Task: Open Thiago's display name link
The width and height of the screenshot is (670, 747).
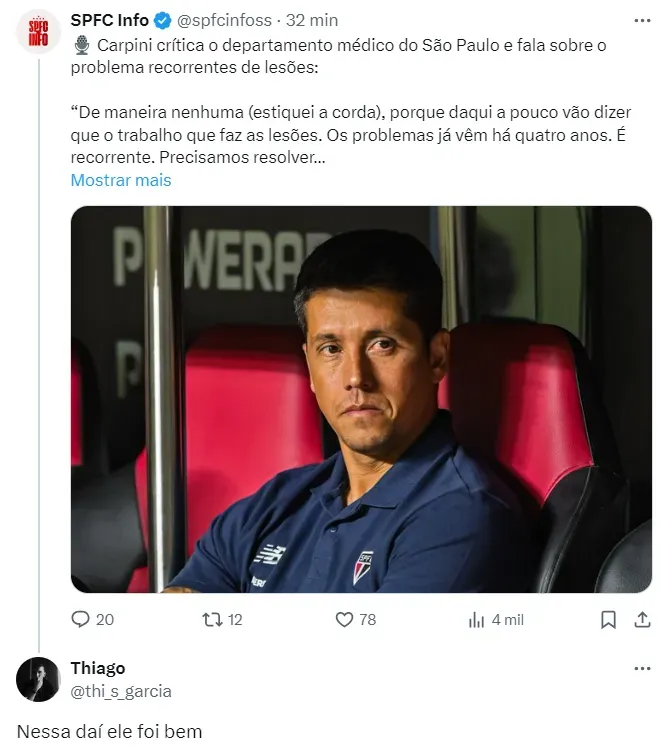Action: tap(98, 668)
